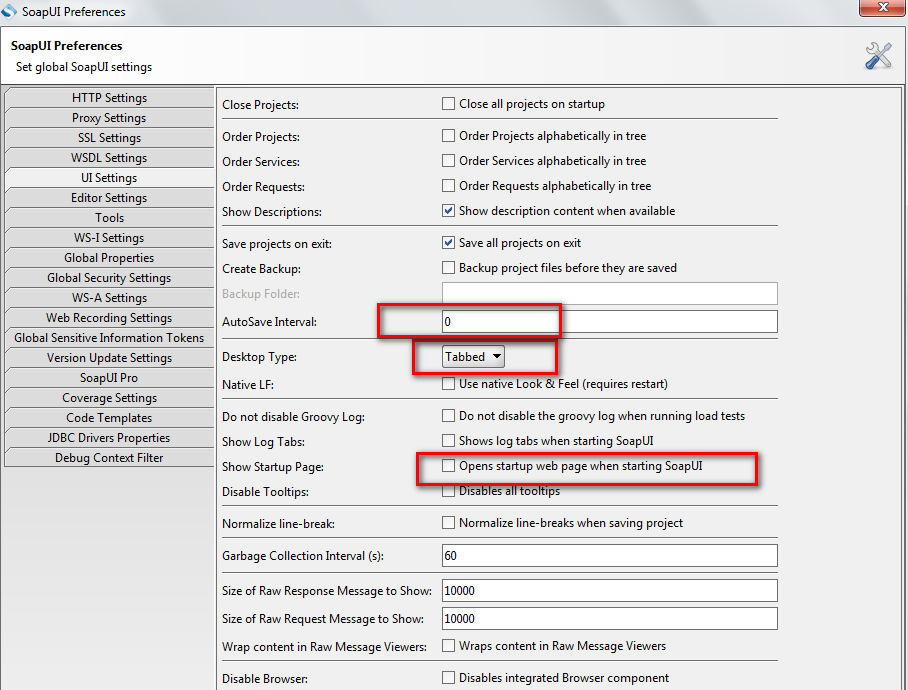Viewport: 908px width, 690px height.
Task: Select the UI Settings tab
Action: pyautogui.click(x=109, y=178)
